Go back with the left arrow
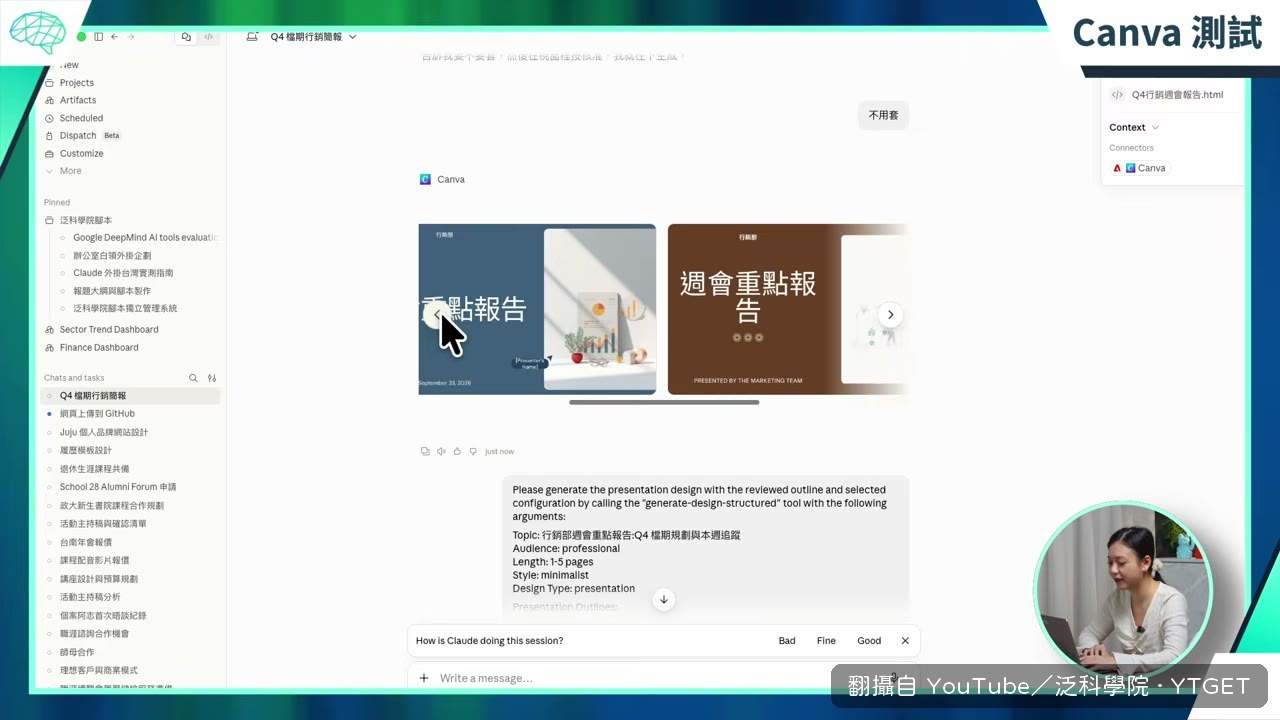 click(x=114, y=37)
